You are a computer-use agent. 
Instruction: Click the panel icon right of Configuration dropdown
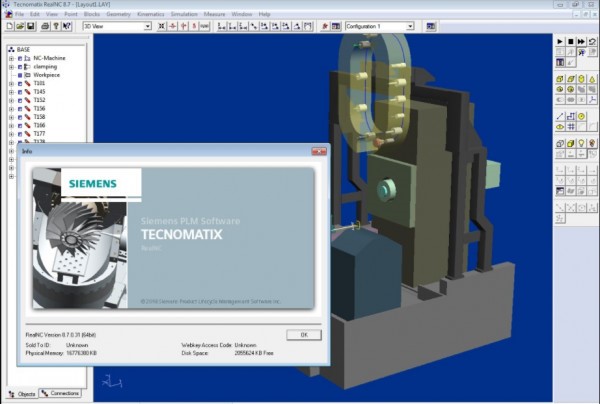pos(431,26)
